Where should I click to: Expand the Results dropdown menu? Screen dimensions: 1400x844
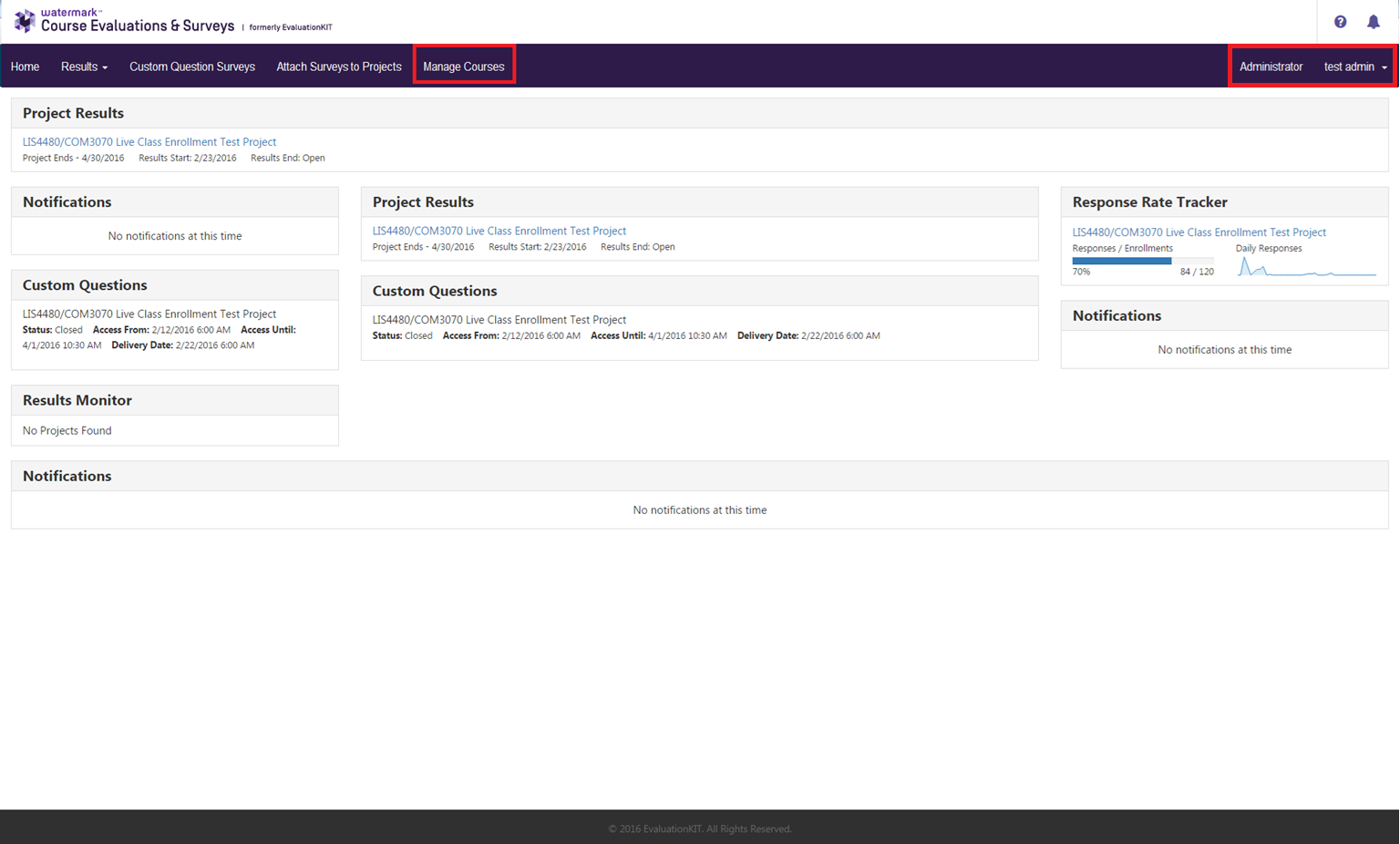point(84,67)
